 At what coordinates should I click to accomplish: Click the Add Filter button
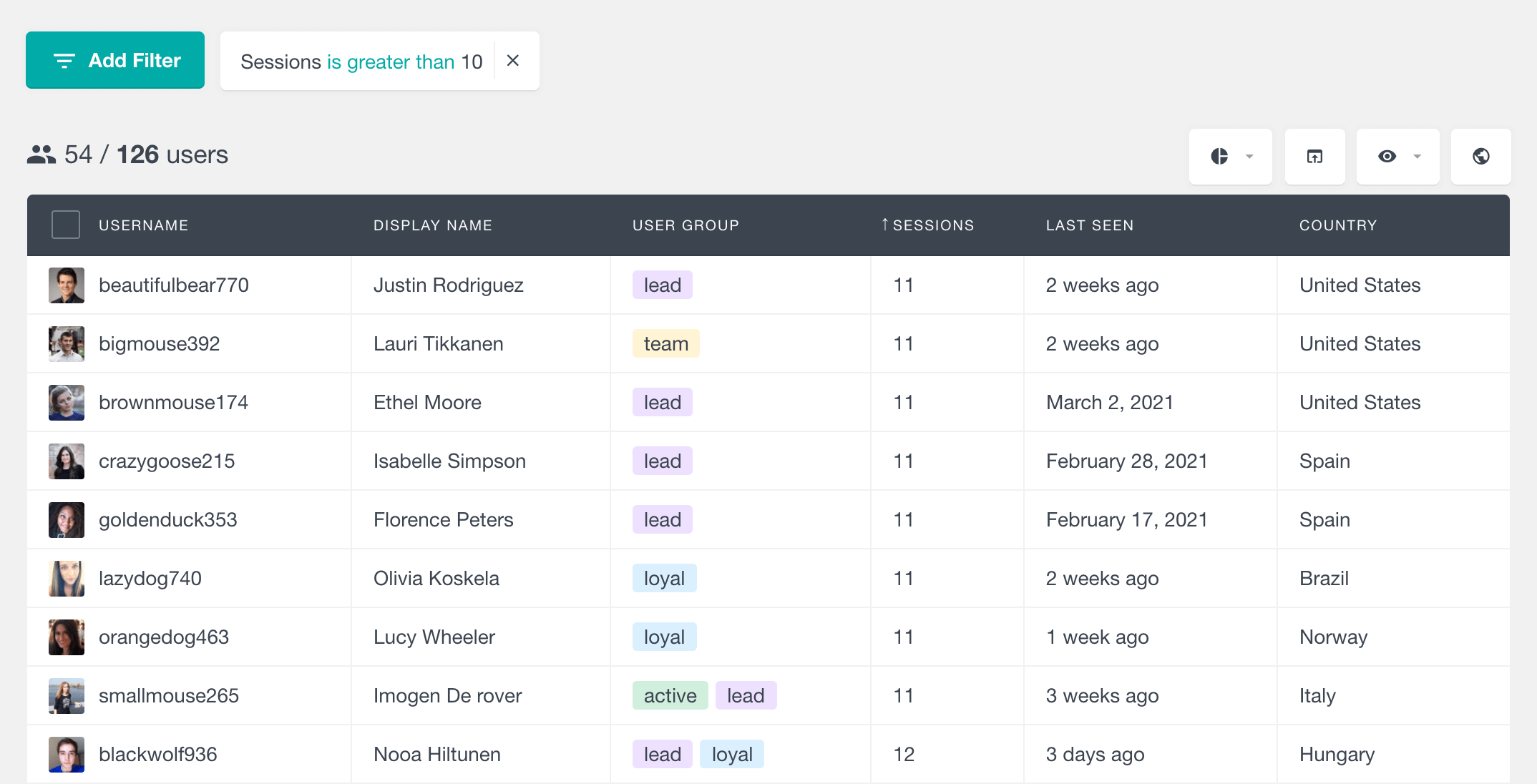click(x=115, y=60)
